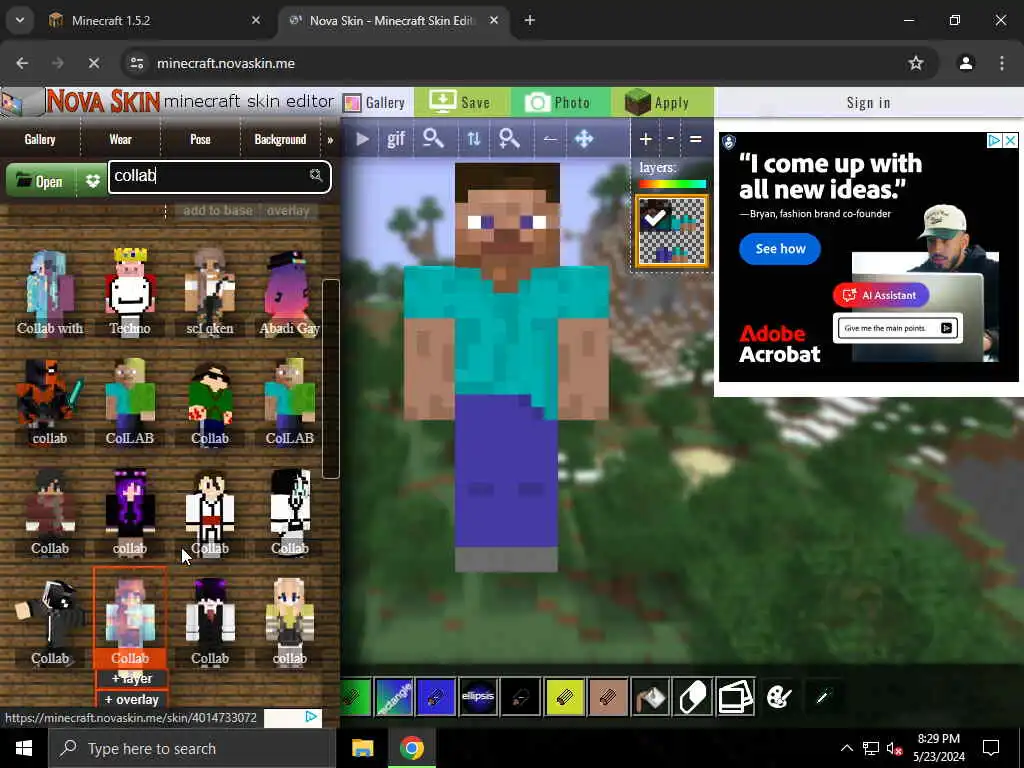Apply the skin with the Apply button

[x=660, y=103]
